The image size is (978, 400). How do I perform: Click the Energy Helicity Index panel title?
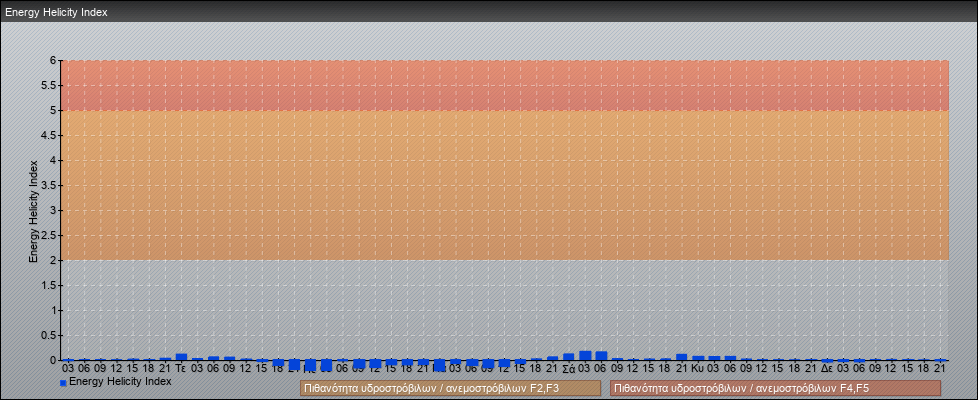pos(56,12)
